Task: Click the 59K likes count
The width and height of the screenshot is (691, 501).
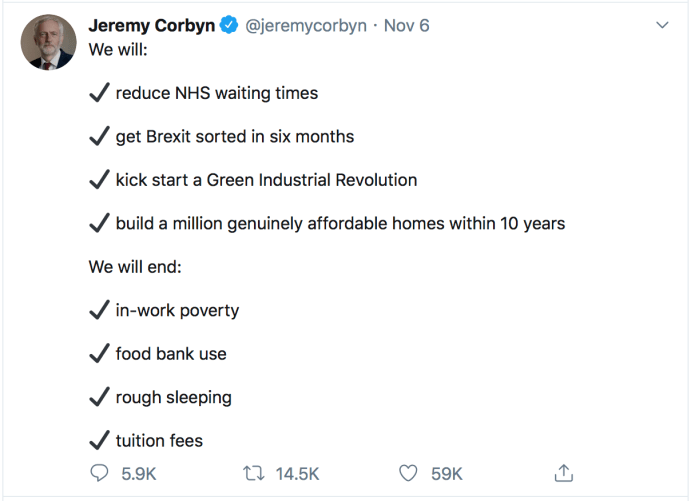Action: (447, 474)
